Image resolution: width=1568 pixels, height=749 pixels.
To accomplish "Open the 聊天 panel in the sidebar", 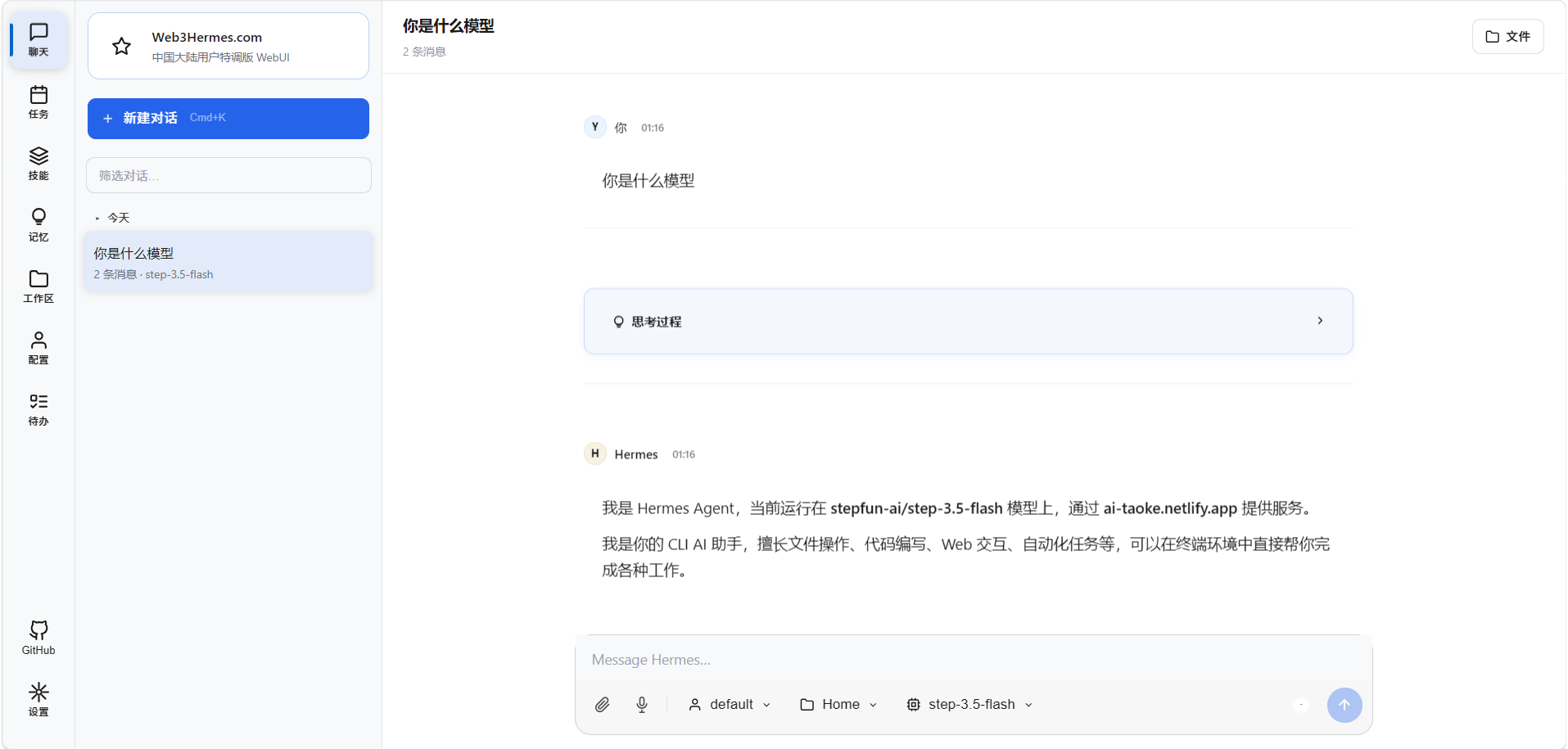I will coord(38,39).
